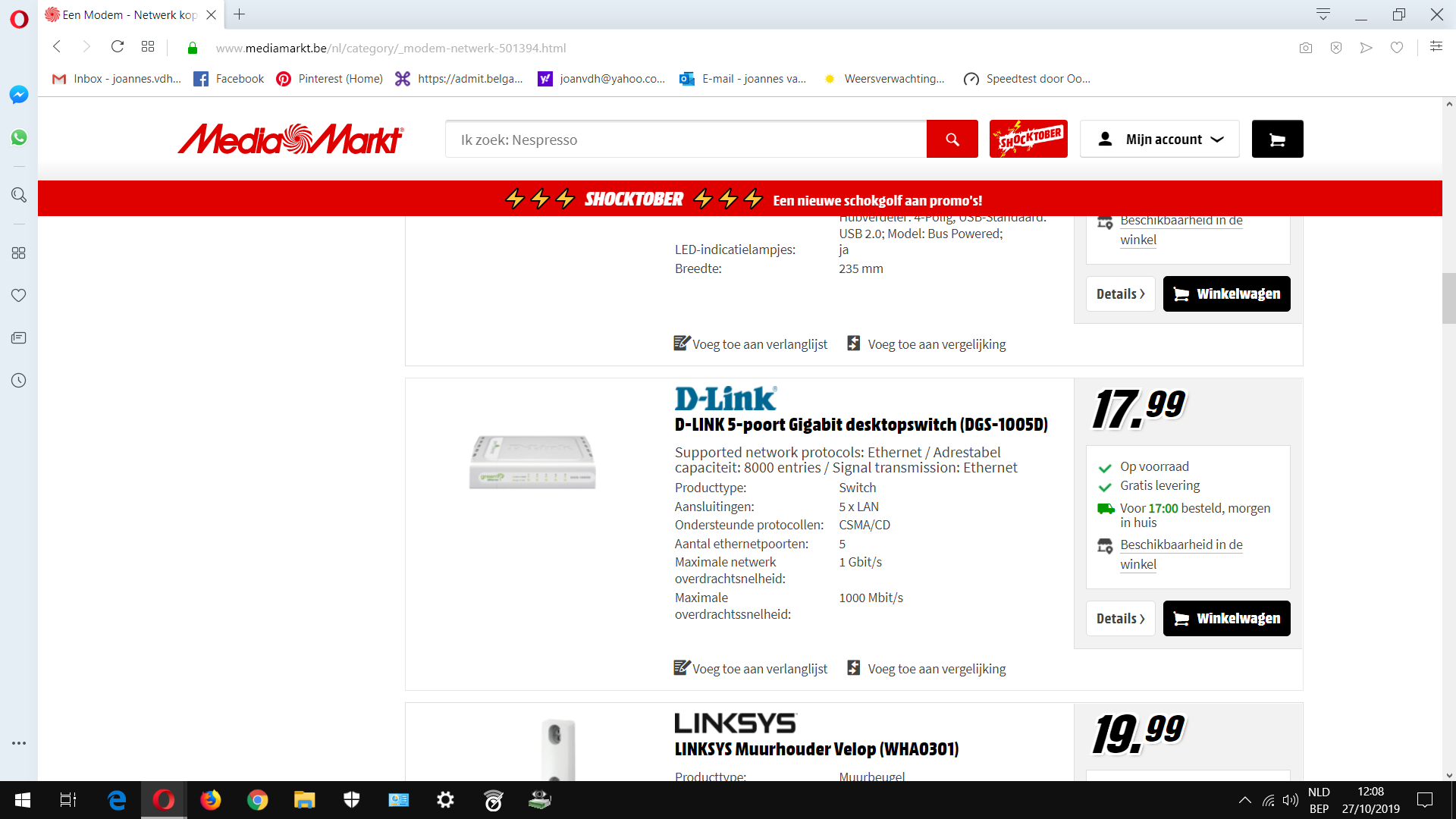
Task: Go back to previous page
Action: click(x=57, y=47)
